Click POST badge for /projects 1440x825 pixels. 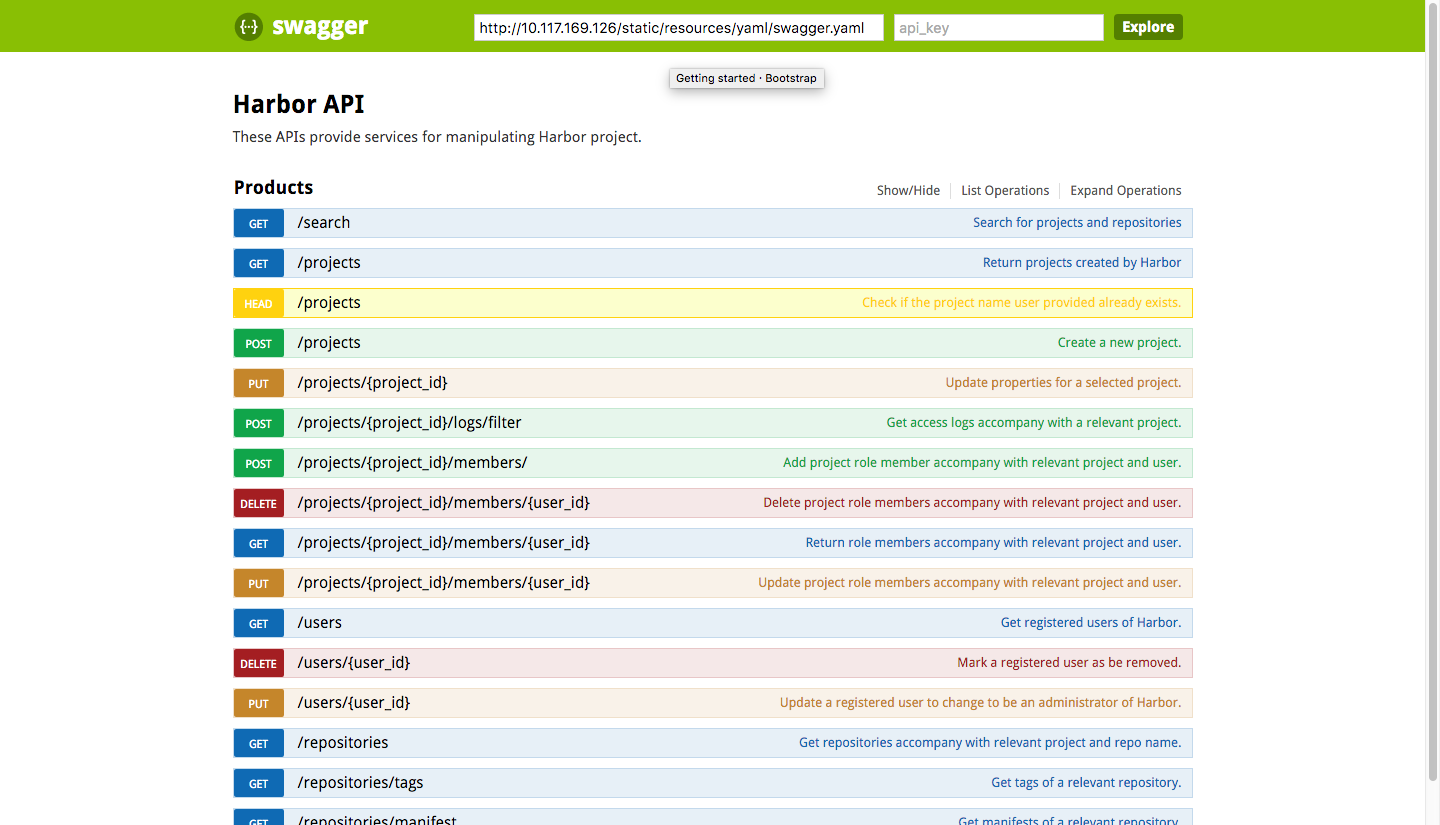[x=259, y=343]
